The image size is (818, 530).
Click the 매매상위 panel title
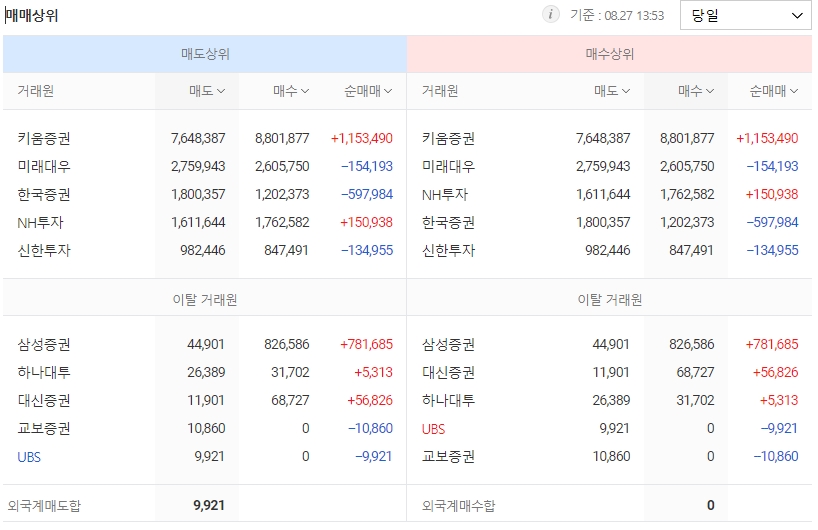click(x=32, y=16)
